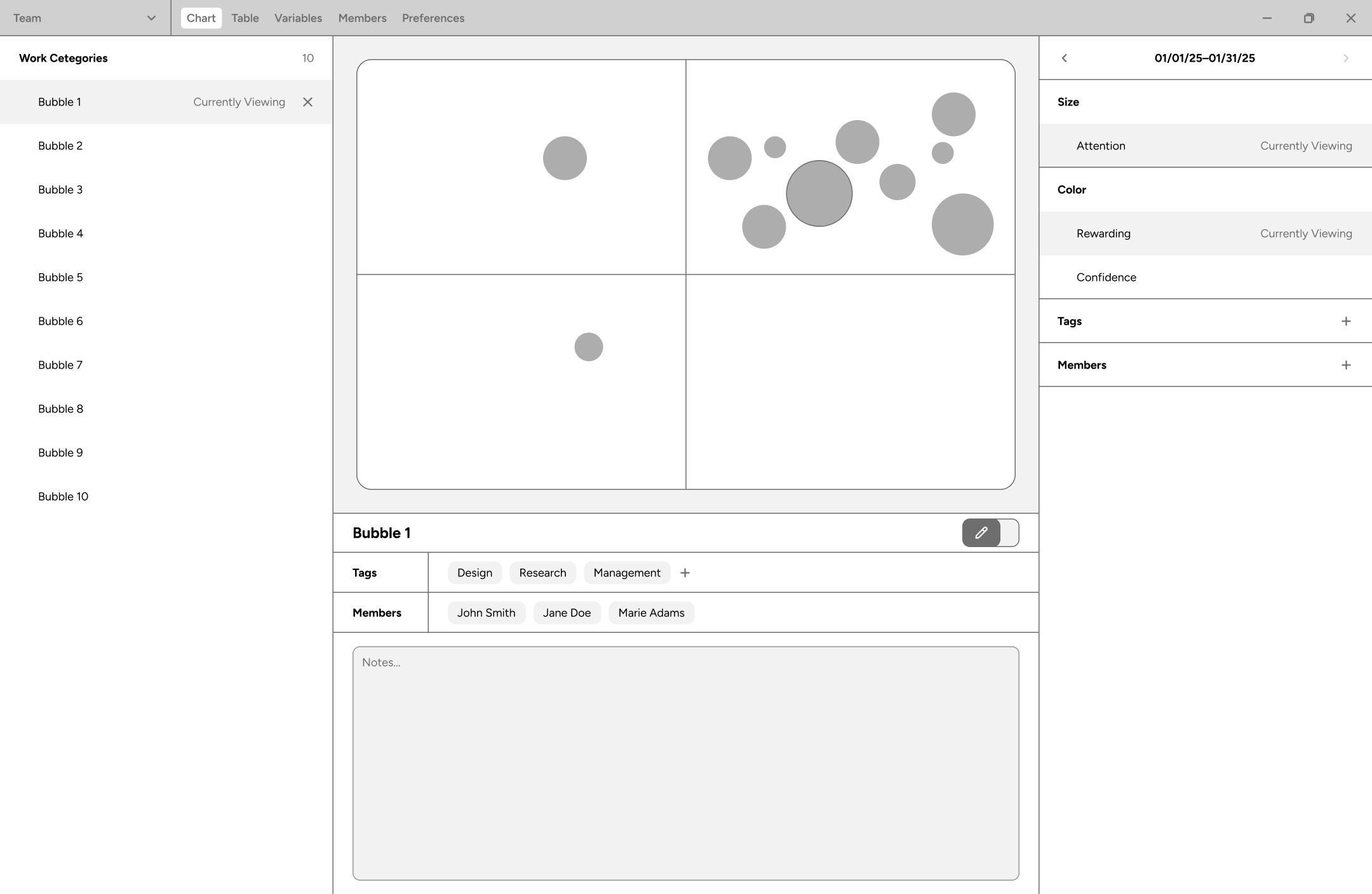Select Bubble 10 in the category list
The height and width of the screenshot is (894, 1372).
pyautogui.click(x=166, y=496)
